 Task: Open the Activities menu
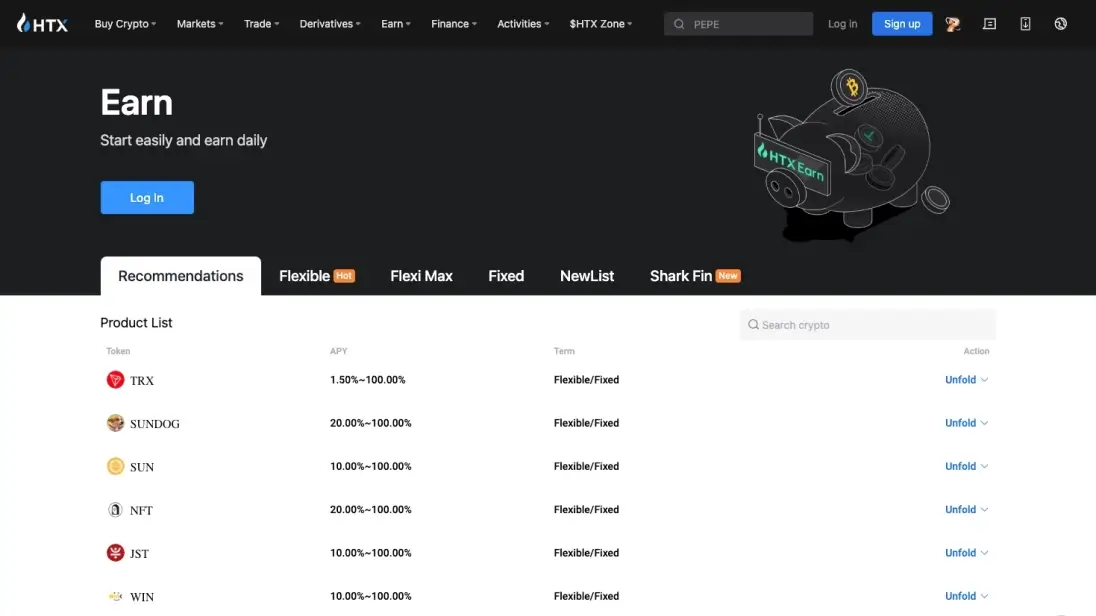(x=523, y=24)
